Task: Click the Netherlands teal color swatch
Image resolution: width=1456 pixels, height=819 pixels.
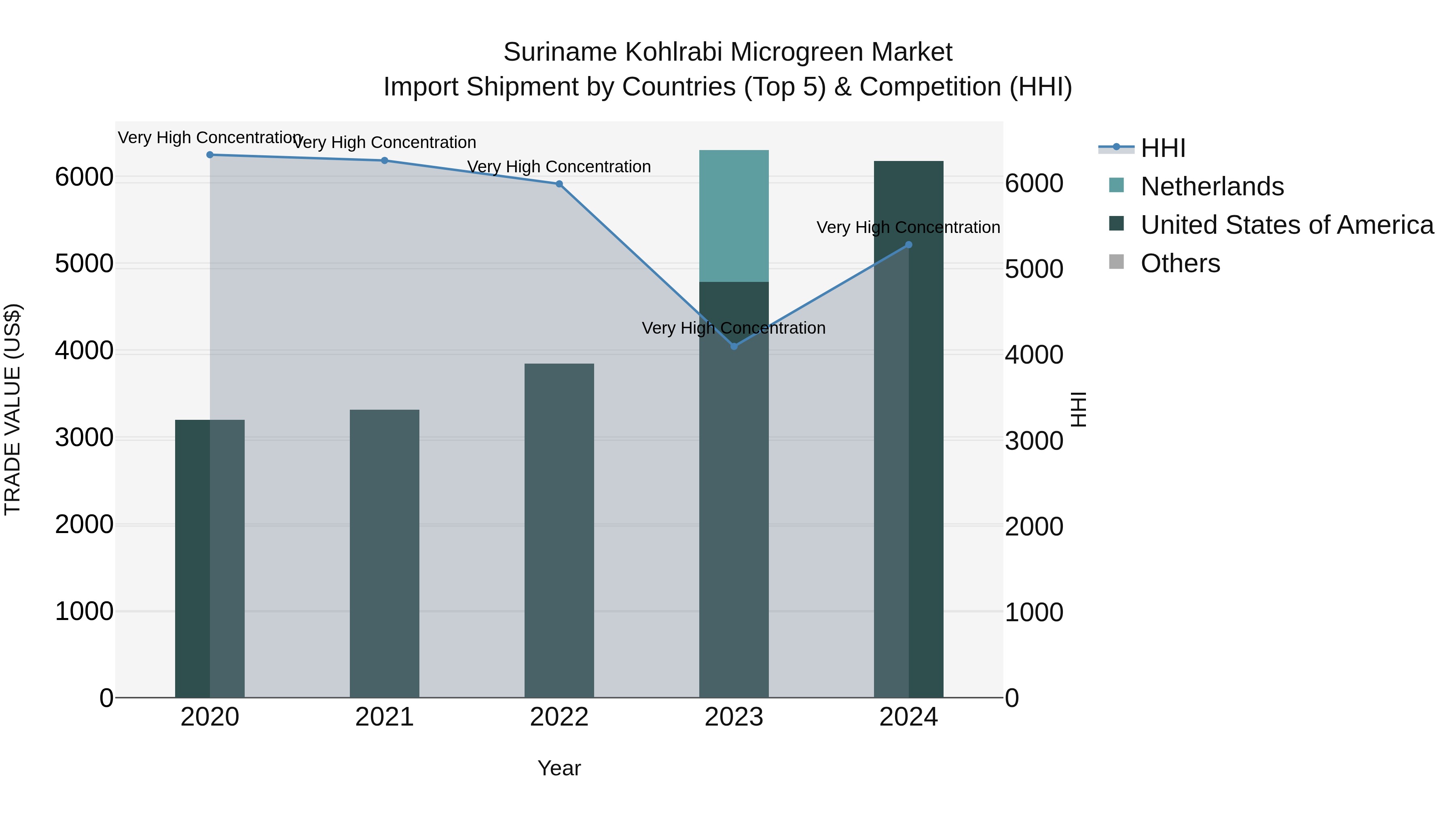Action: tap(1116, 185)
